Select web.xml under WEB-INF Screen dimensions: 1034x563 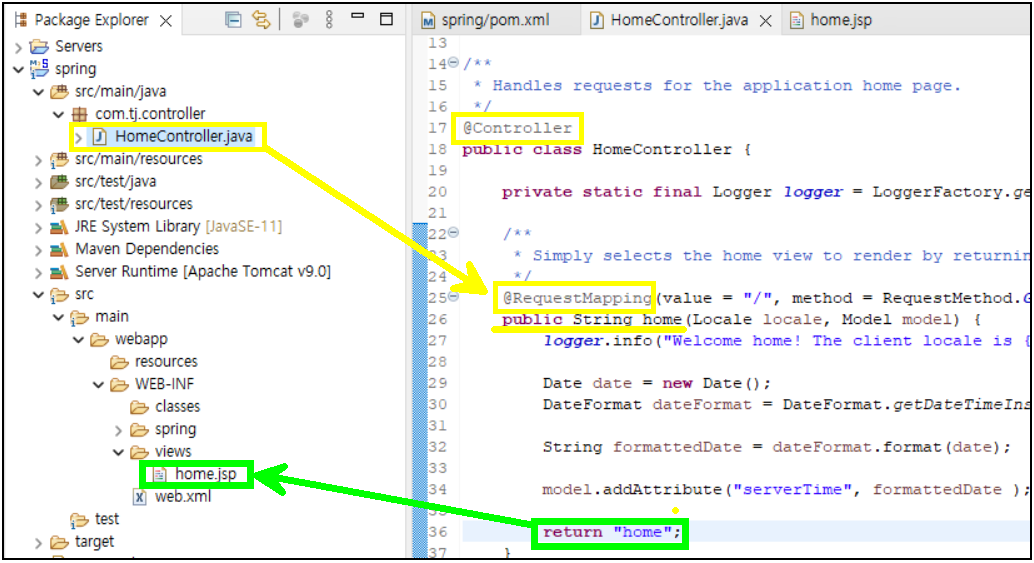pos(183,496)
